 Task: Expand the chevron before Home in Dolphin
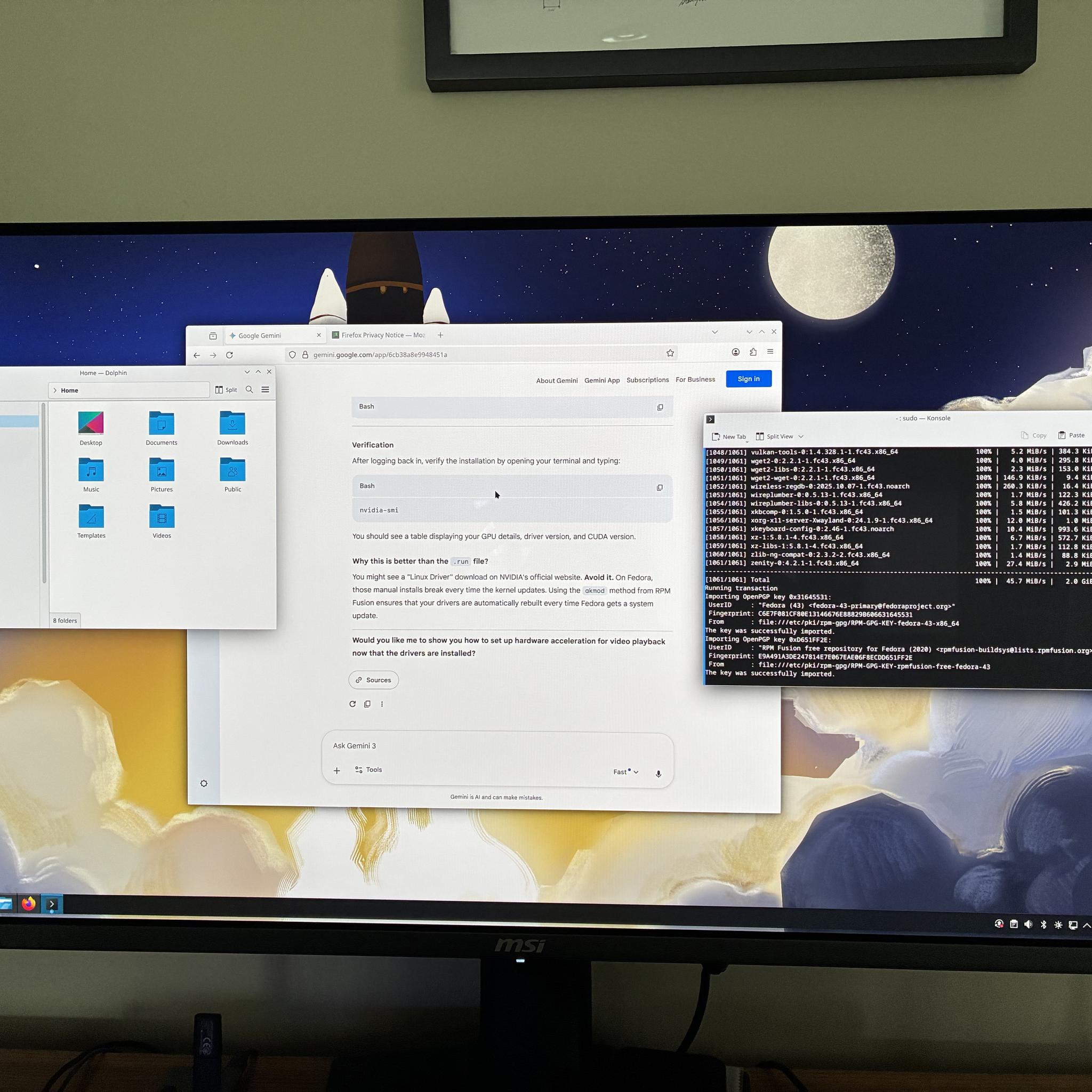[x=55, y=390]
